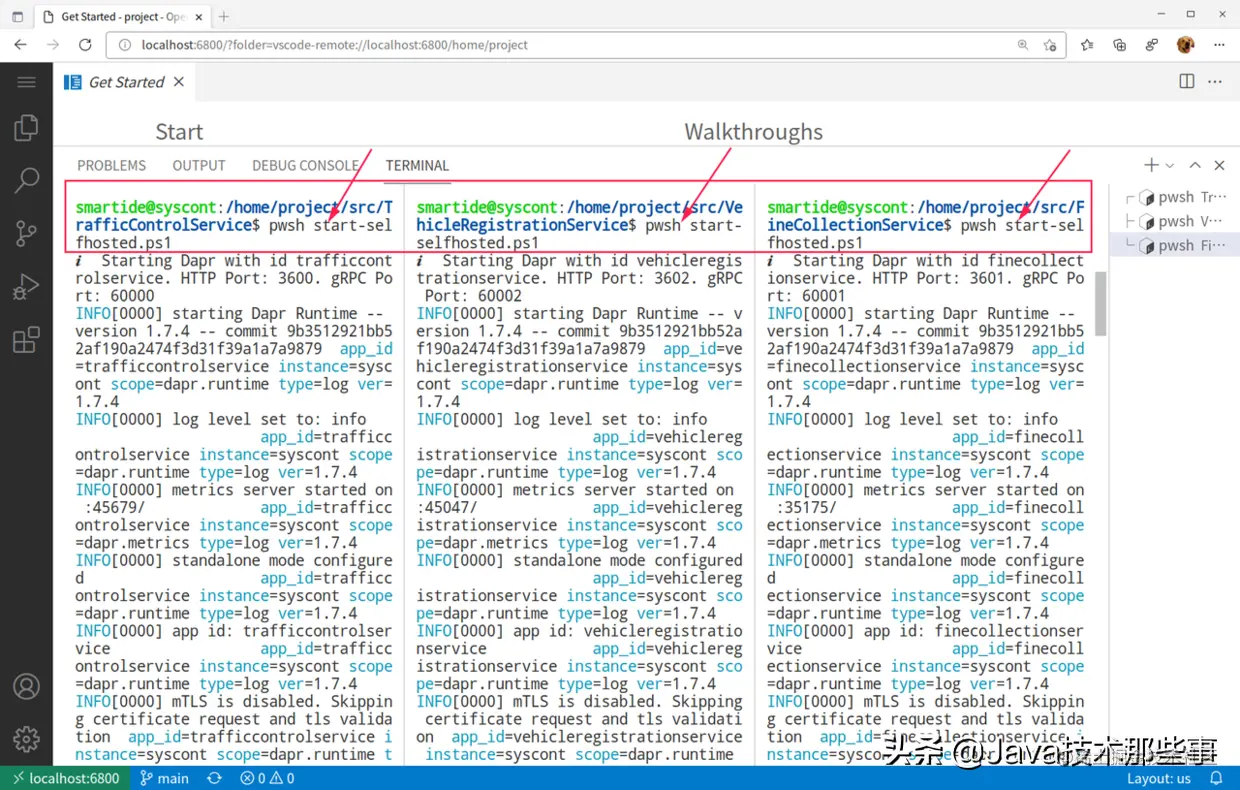Image resolution: width=1240 pixels, height=790 pixels.
Task: Click Layout: us in status bar
Action: click(1159, 778)
